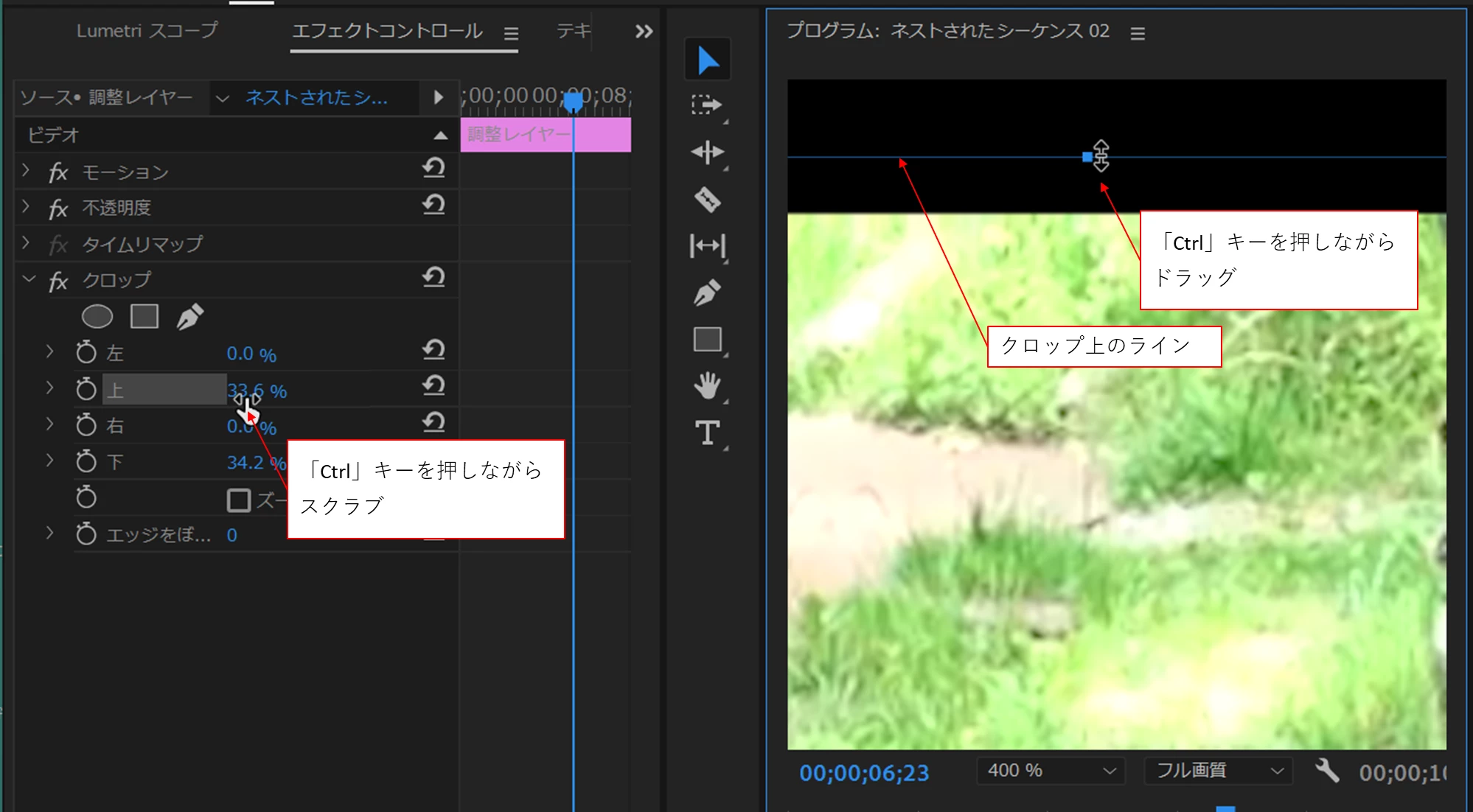Open the フル画質 playback resolution dropdown
The height and width of the screenshot is (812, 1473).
(1218, 771)
